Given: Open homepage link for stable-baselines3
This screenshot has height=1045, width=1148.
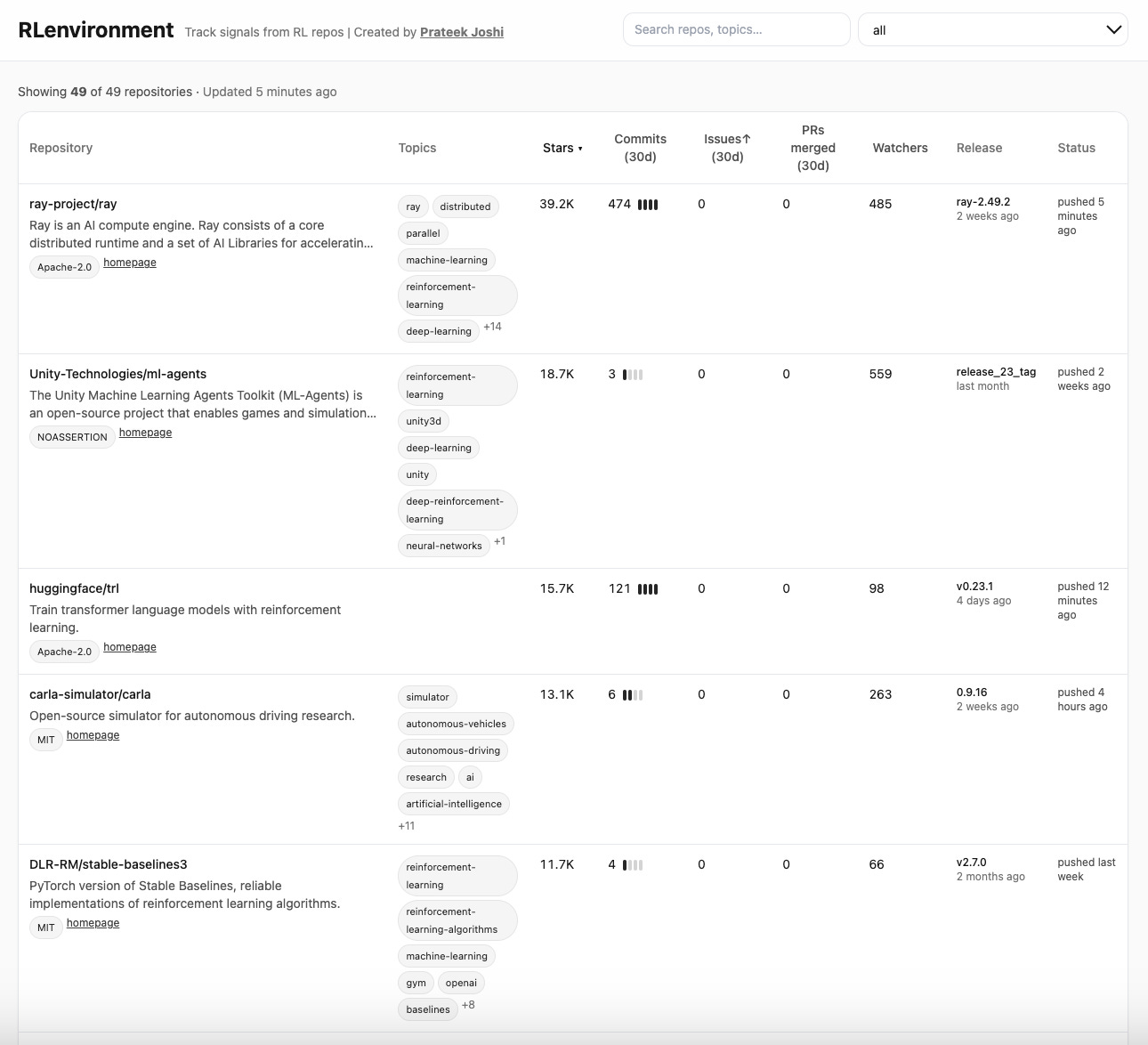Looking at the screenshot, I should (x=93, y=923).
